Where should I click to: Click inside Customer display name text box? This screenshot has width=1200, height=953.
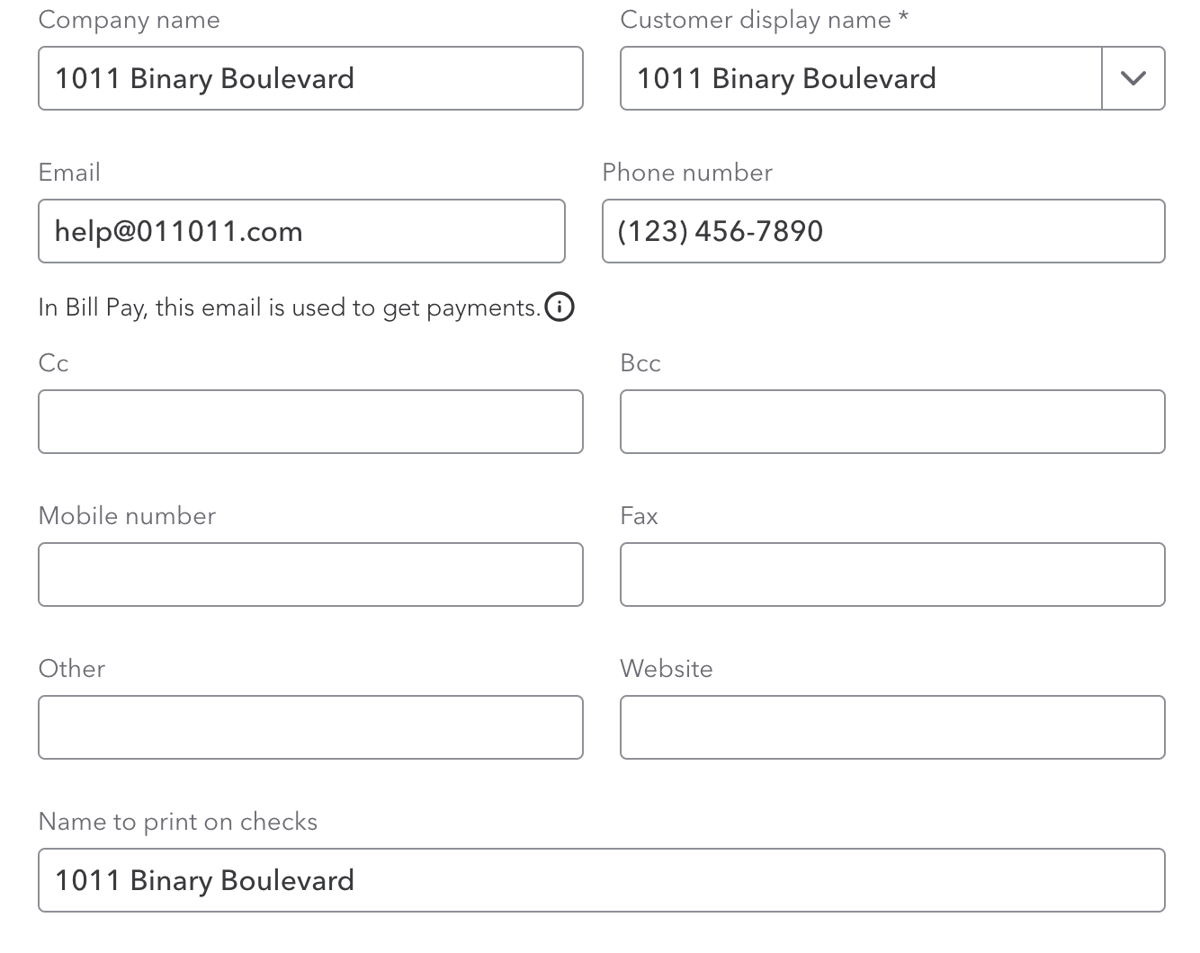click(860, 78)
